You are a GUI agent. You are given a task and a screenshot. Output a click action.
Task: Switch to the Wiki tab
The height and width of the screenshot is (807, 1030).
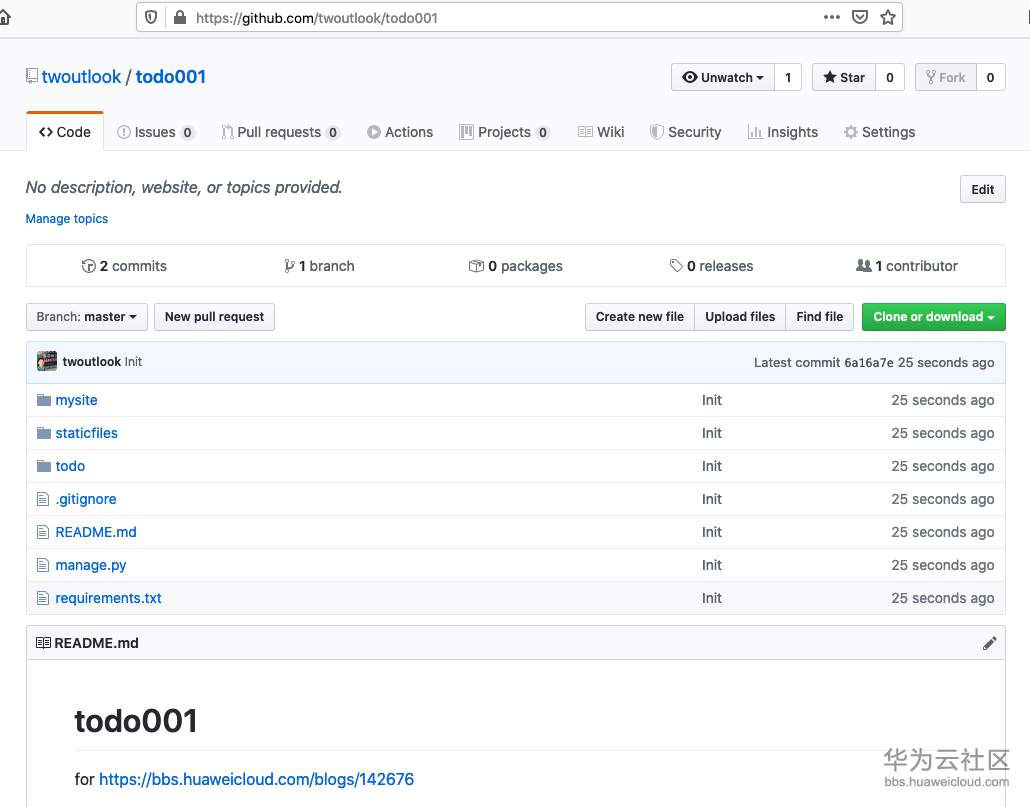point(601,132)
